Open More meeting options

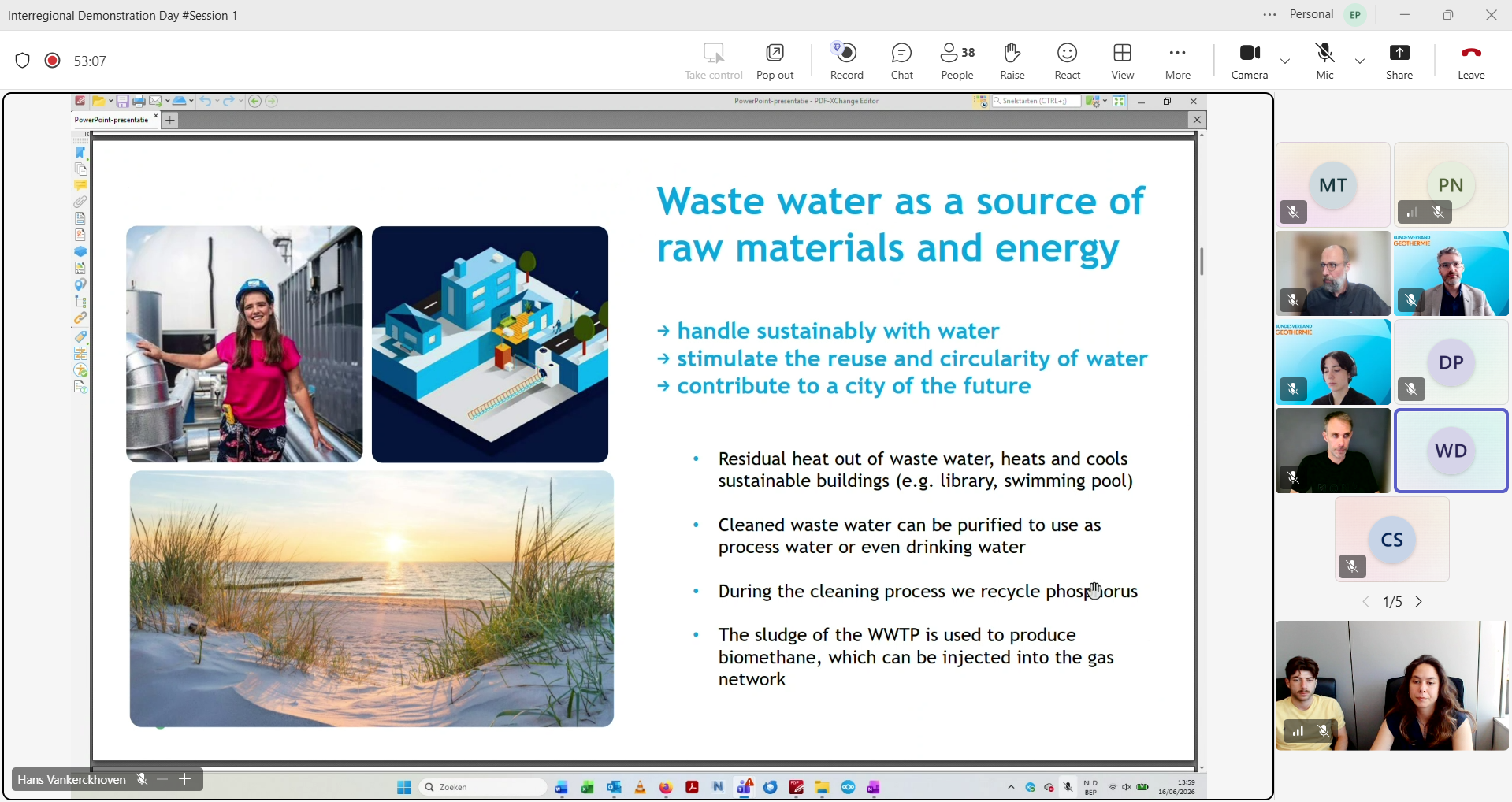[x=1178, y=61]
